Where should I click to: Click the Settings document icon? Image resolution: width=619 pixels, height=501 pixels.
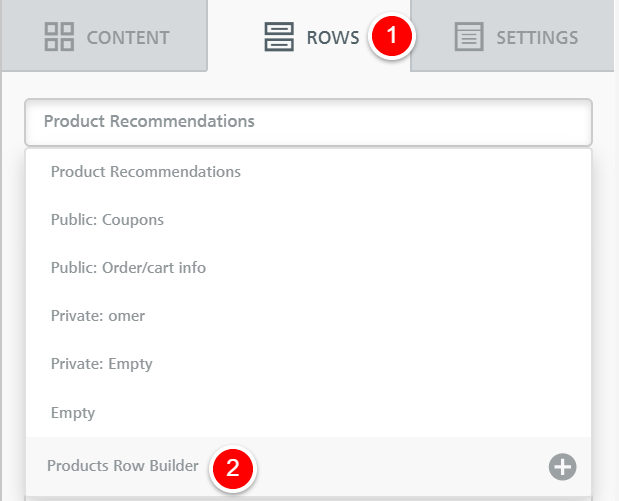pos(469,37)
